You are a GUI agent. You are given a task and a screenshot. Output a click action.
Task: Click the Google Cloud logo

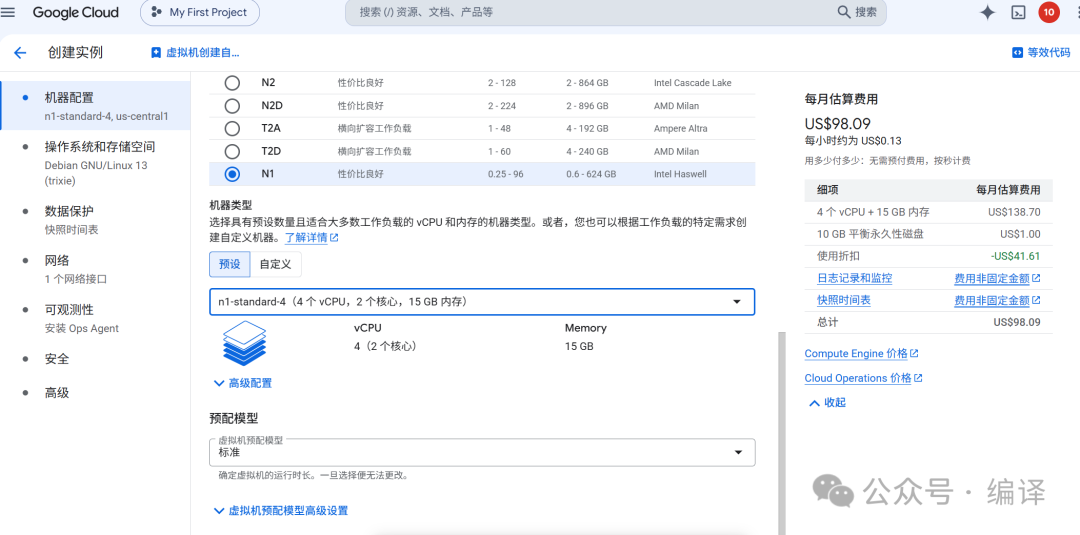(76, 12)
